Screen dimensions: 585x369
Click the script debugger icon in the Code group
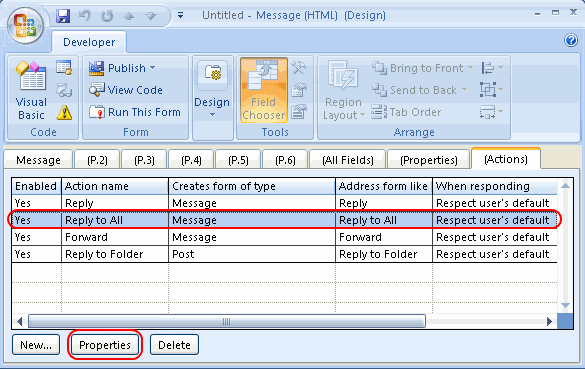tap(64, 90)
